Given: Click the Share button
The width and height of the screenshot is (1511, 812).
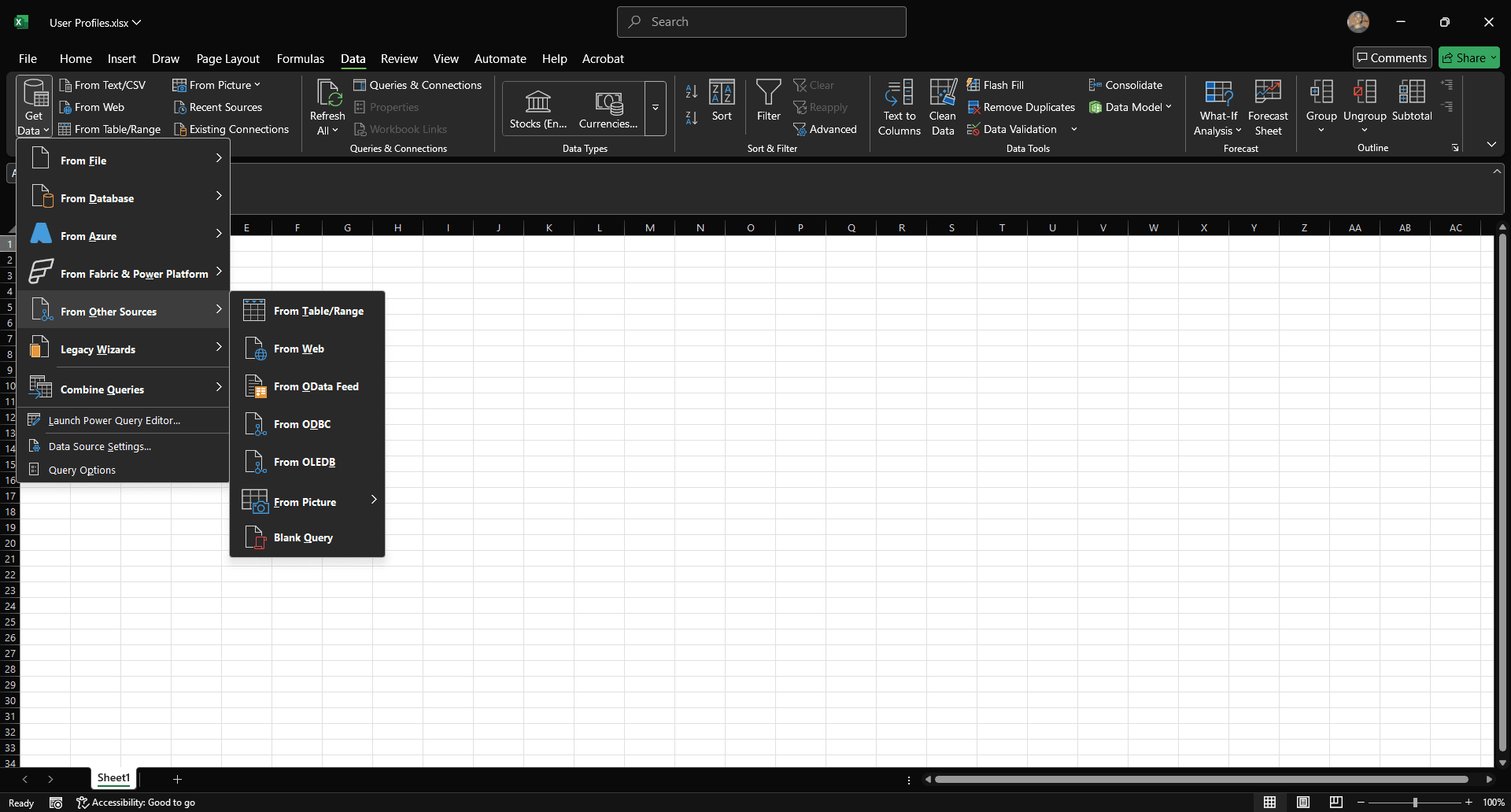Looking at the screenshot, I should (1469, 57).
